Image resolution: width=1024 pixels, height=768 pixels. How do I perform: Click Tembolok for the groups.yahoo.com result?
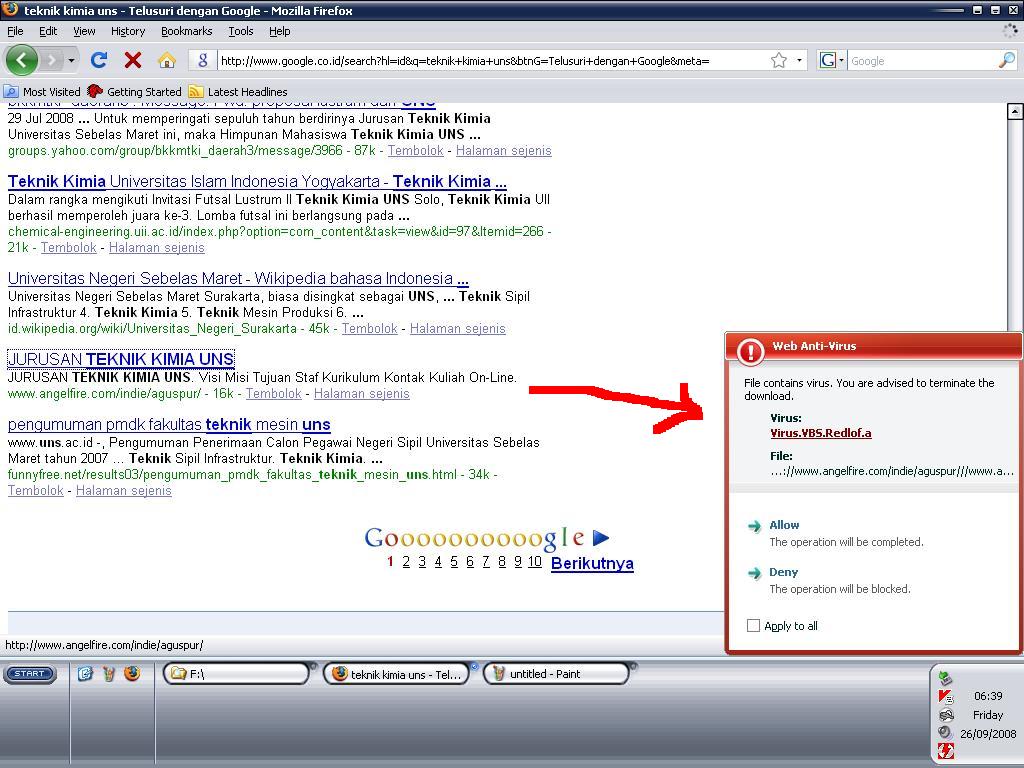point(415,150)
